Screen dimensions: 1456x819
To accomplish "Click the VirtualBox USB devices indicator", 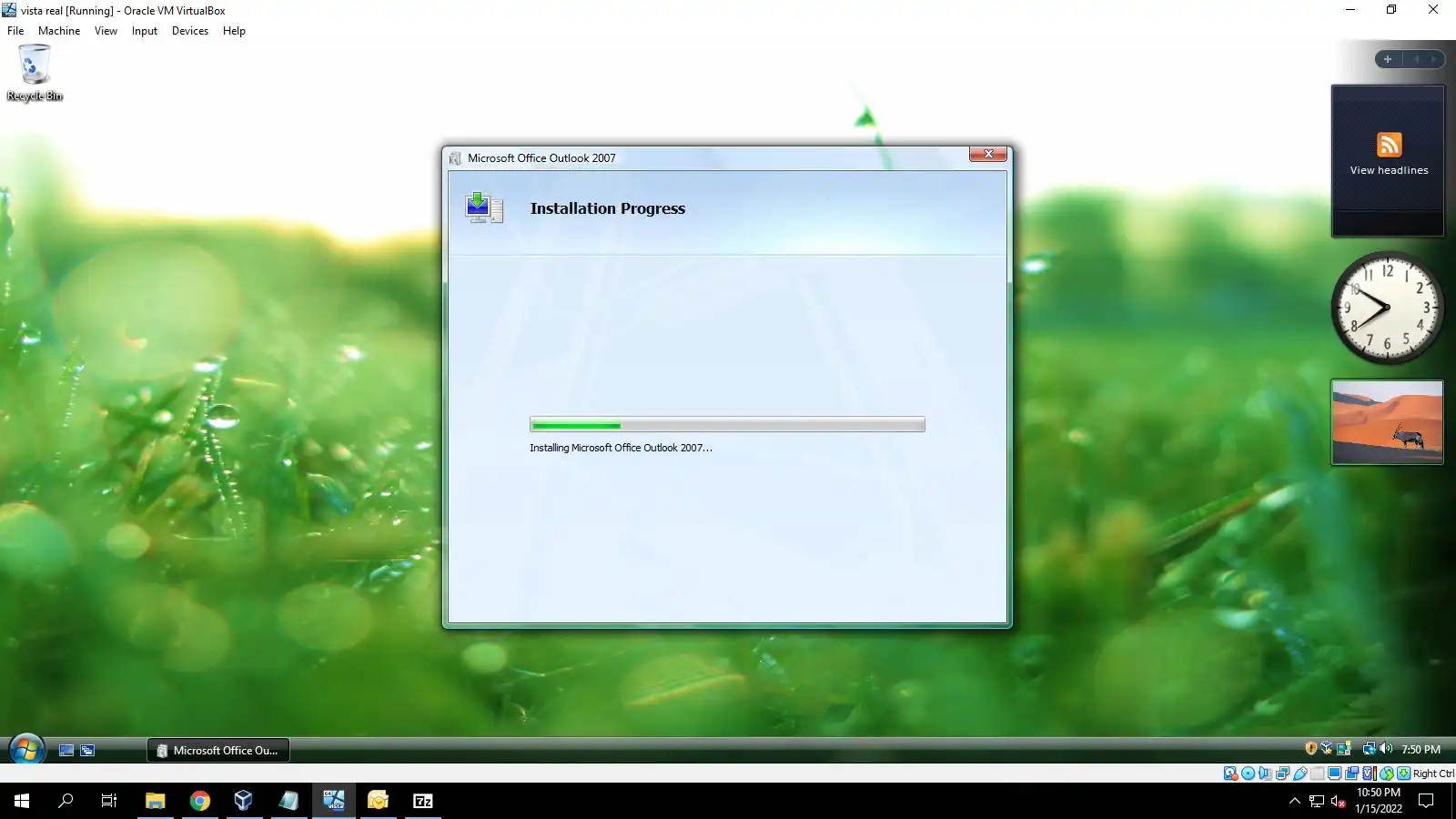I will tap(1300, 773).
